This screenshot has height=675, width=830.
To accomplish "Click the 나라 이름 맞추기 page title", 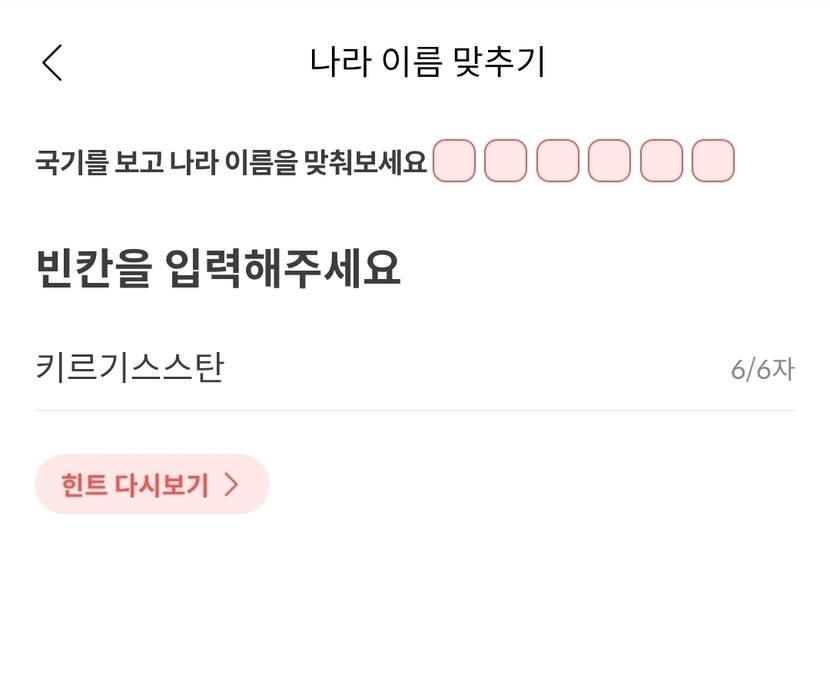I will click(x=428, y=62).
